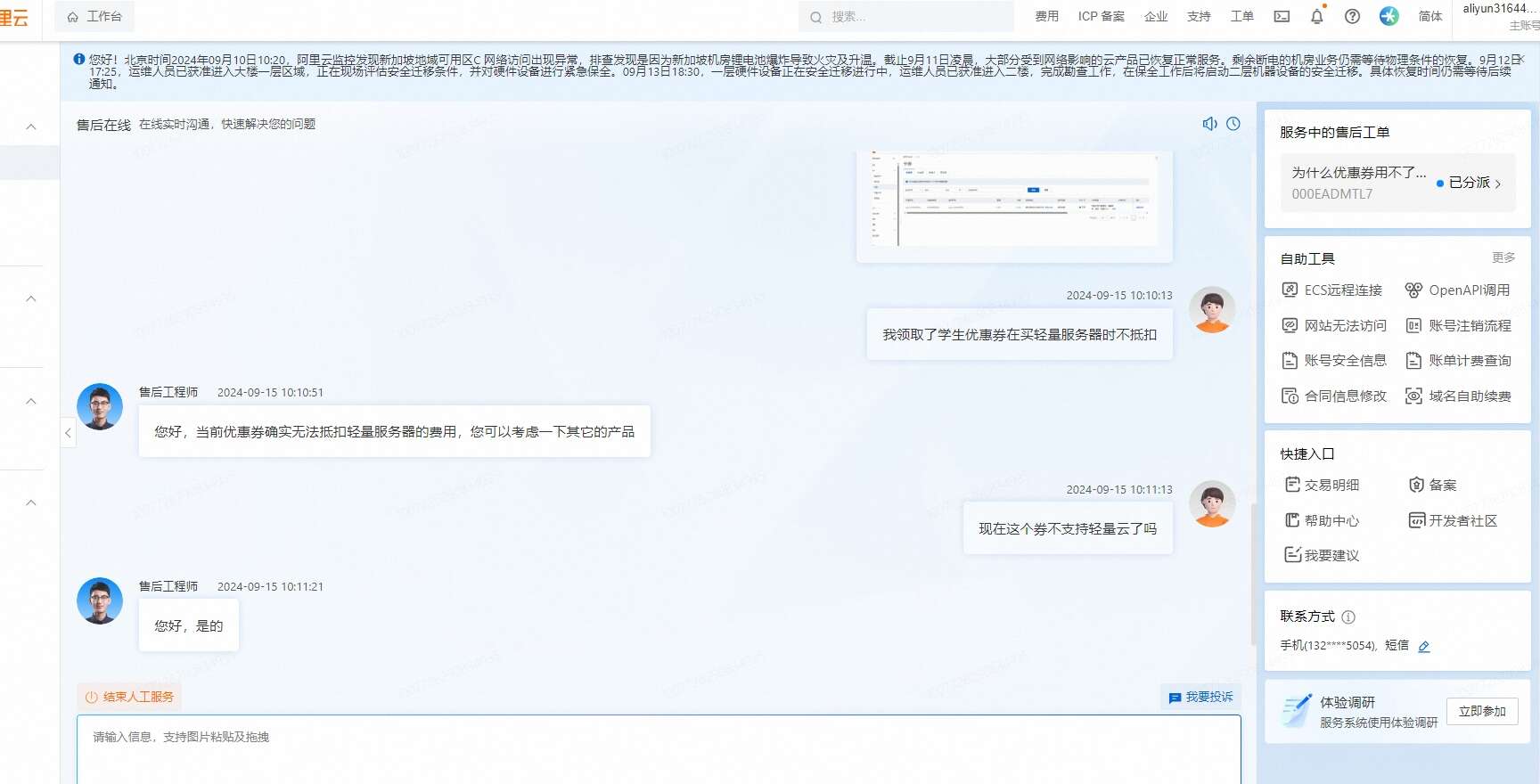Click the 立即参加 survey button
1540x784 pixels.
click(1481, 711)
